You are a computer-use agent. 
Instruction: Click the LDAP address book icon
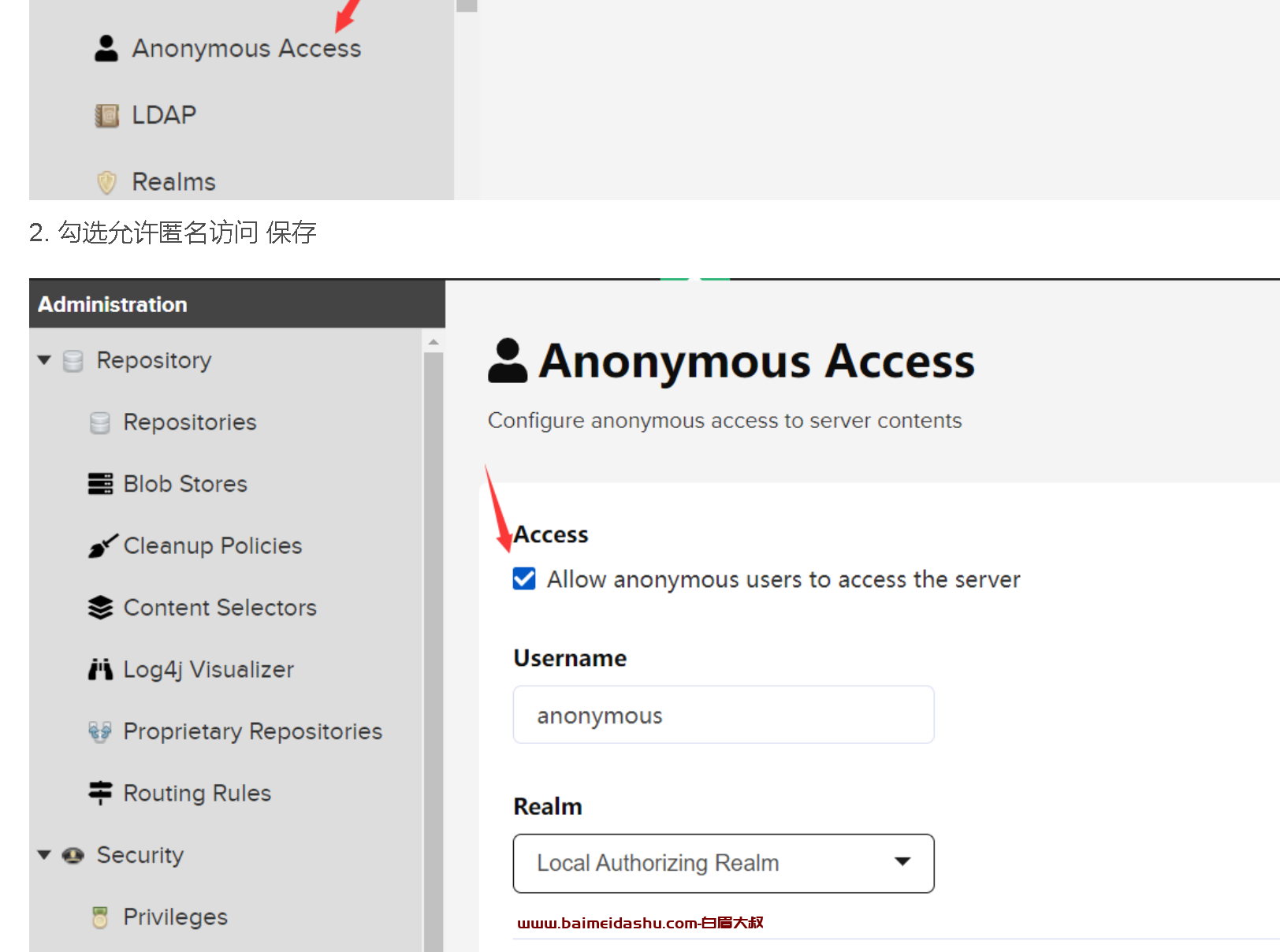coord(106,115)
